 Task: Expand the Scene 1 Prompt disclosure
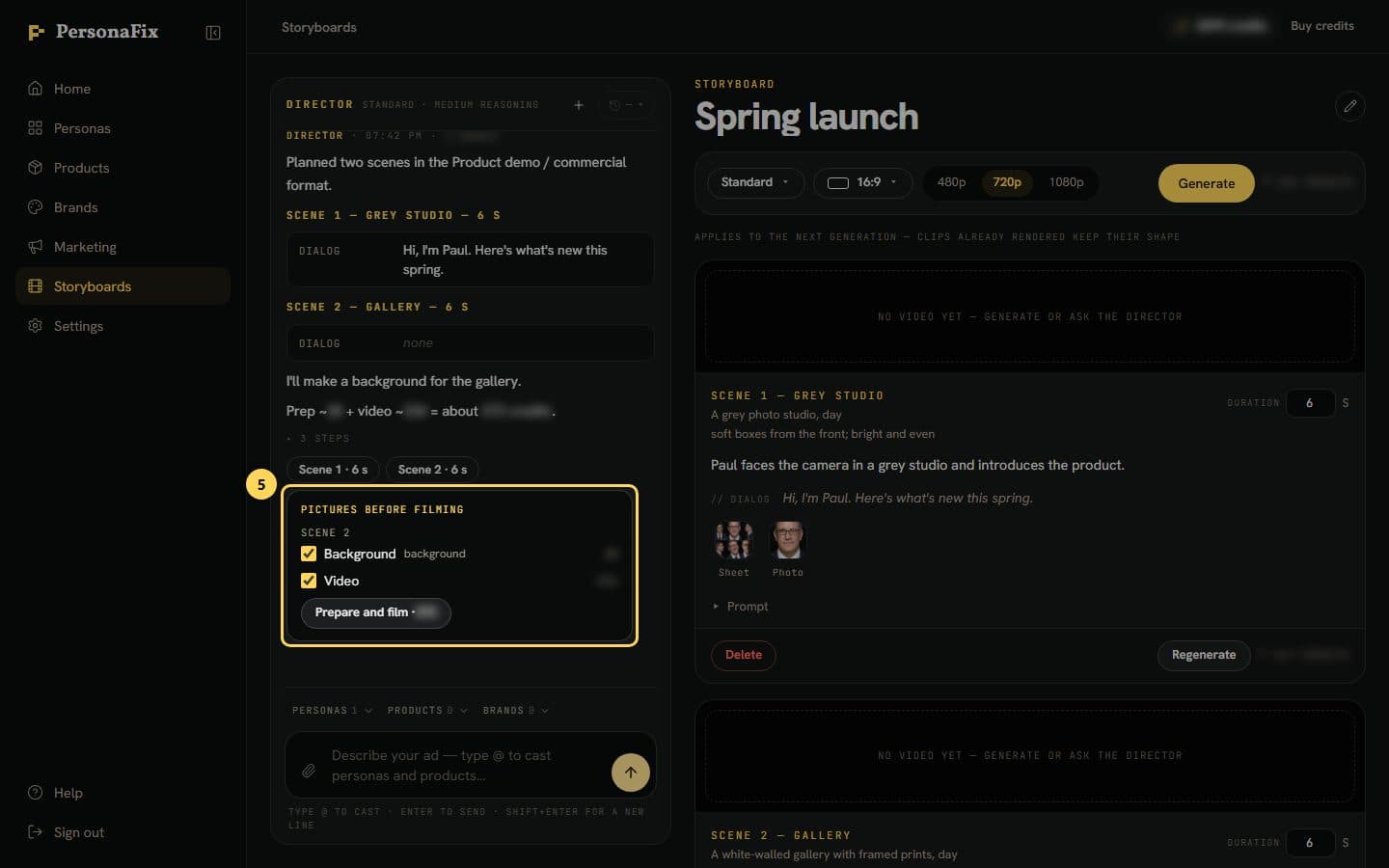click(740, 607)
